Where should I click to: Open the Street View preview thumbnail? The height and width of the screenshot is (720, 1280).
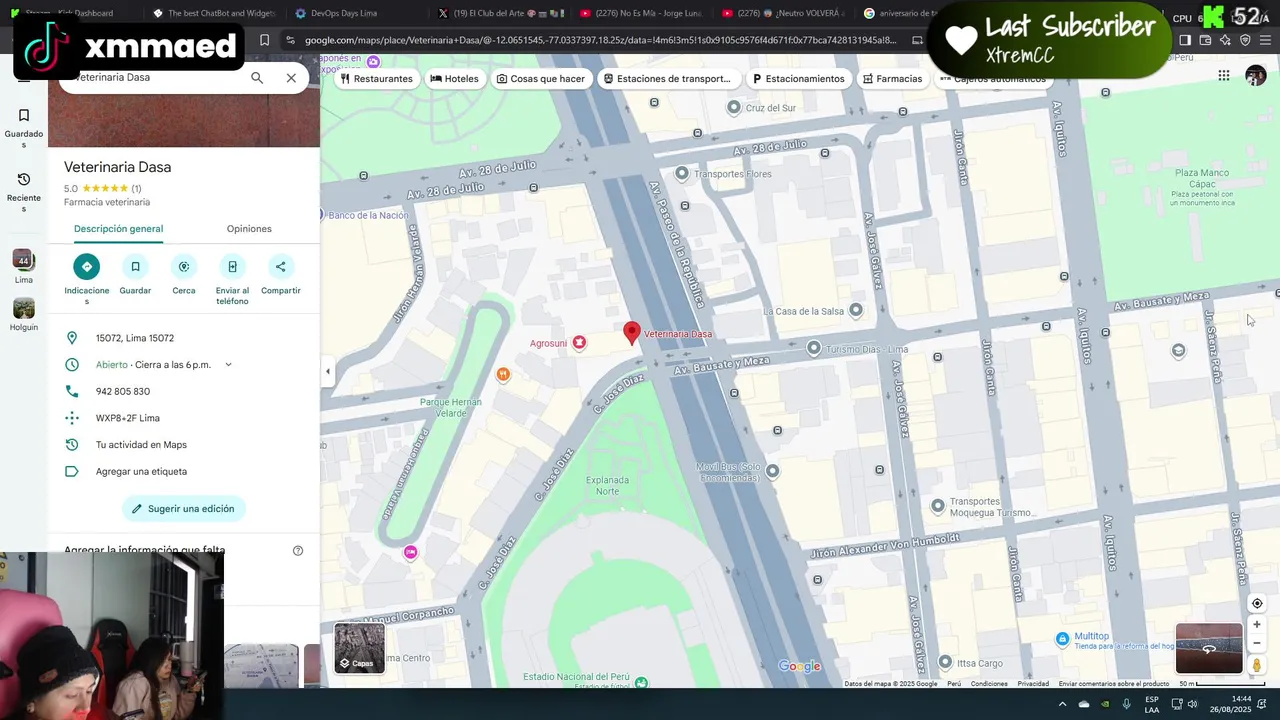pos(1209,649)
